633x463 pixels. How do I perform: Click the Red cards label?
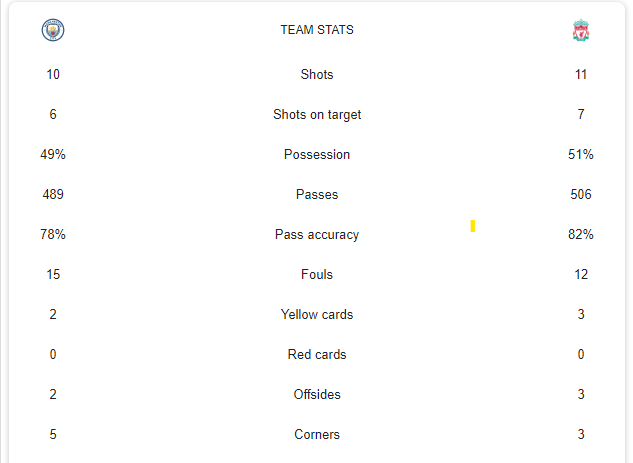(x=317, y=354)
